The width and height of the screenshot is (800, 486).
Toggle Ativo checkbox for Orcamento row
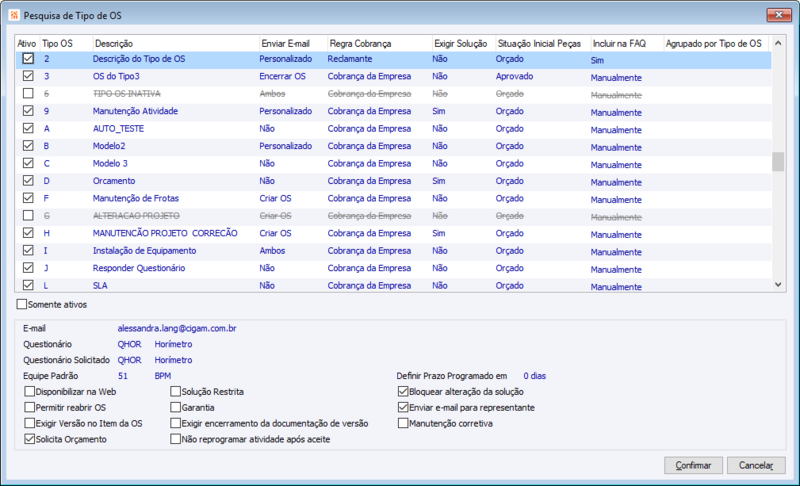click(x=28, y=181)
